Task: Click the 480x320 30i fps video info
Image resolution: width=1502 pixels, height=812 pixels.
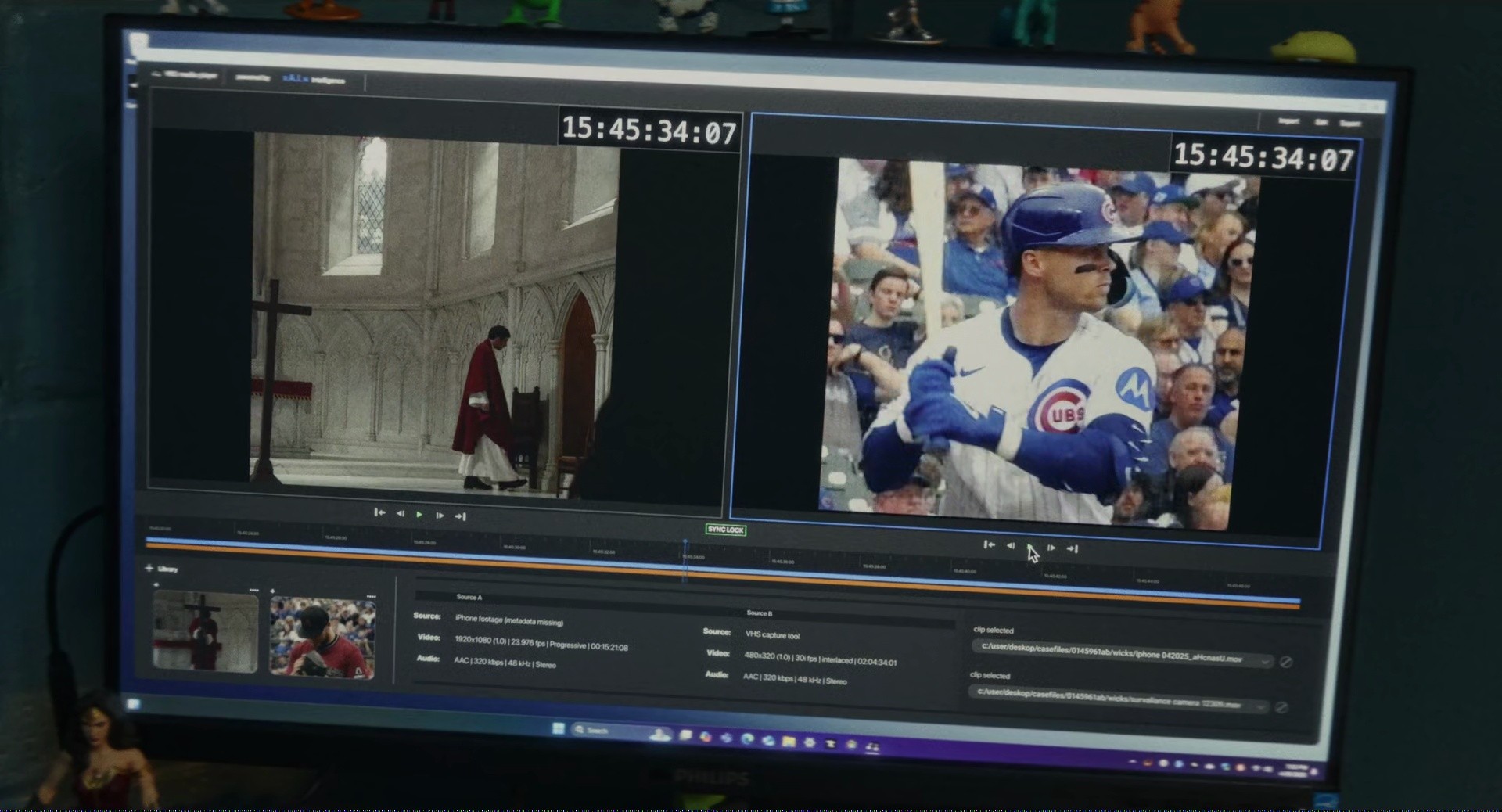Action: tap(820, 659)
